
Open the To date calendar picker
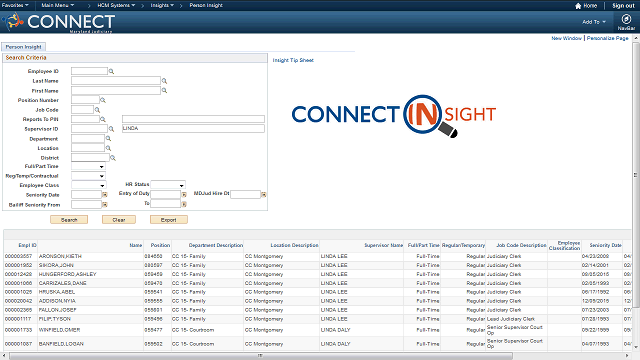(184, 204)
